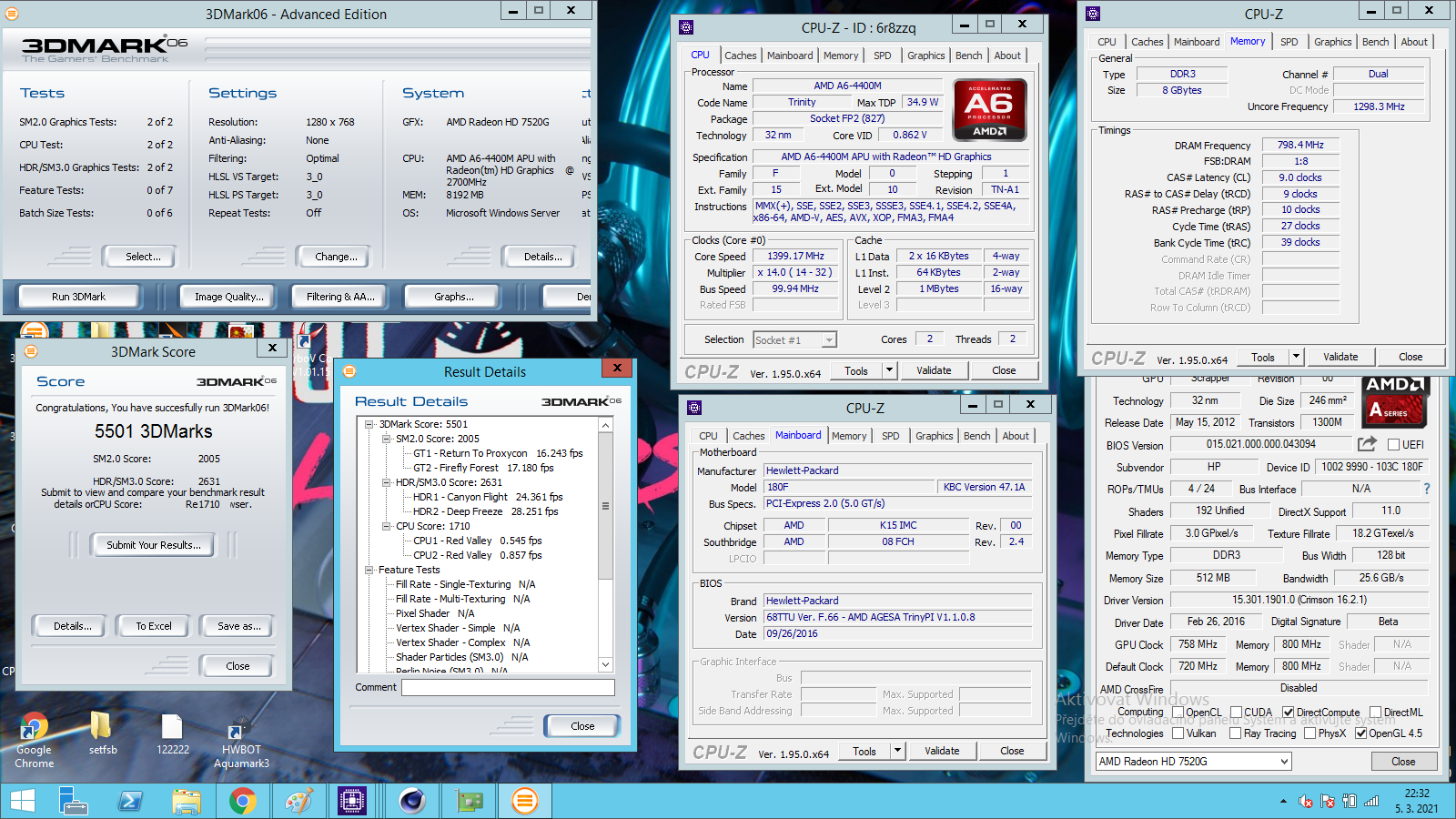The image size is (1456, 819).
Task: Collapse the CPU Score: 1710 node
Action: (x=386, y=526)
